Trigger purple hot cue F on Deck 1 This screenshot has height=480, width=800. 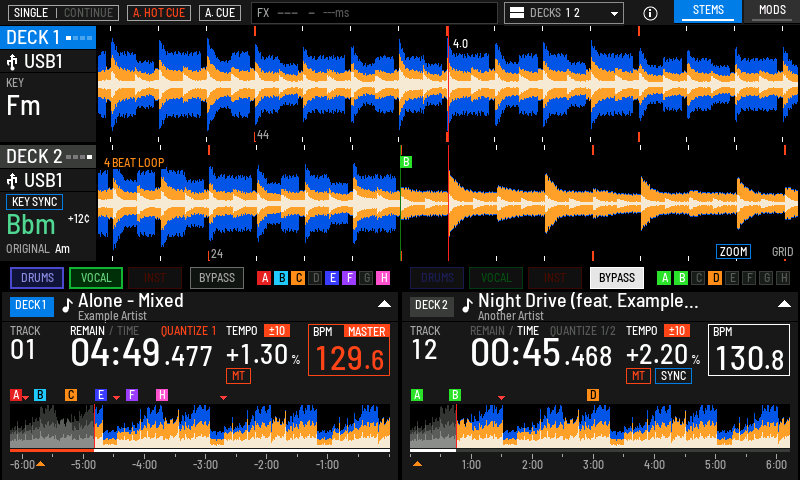[x=349, y=278]
